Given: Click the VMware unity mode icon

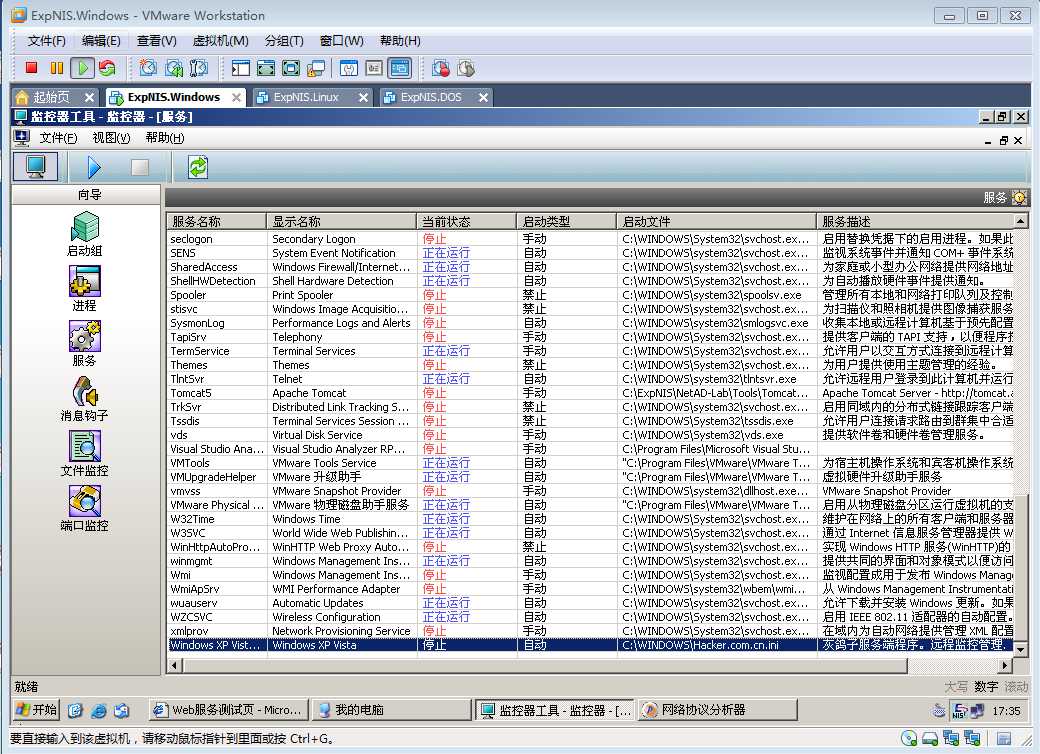Looking at the screenshot, I should [x=316, y=68].
